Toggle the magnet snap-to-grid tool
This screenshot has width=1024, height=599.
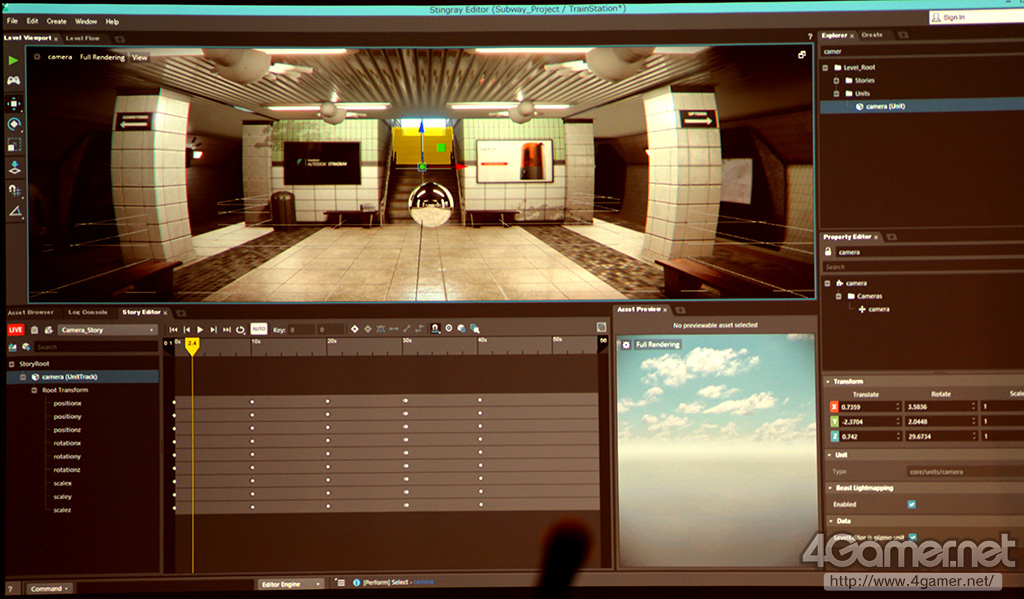[x=14, y=189]
